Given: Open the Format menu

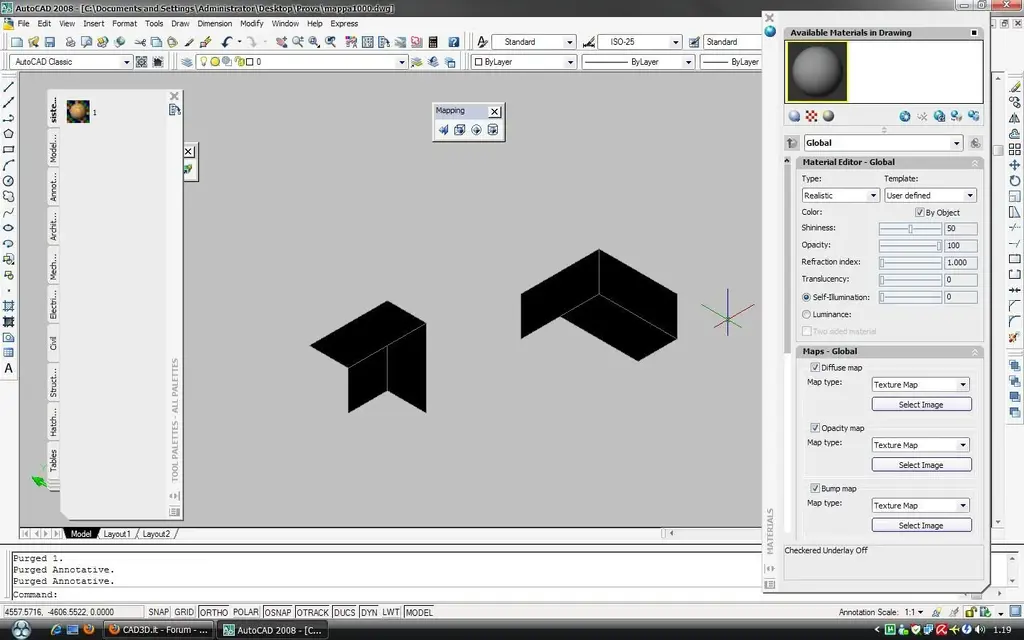Looking at the screenshot, I should (x=124, y=24).
